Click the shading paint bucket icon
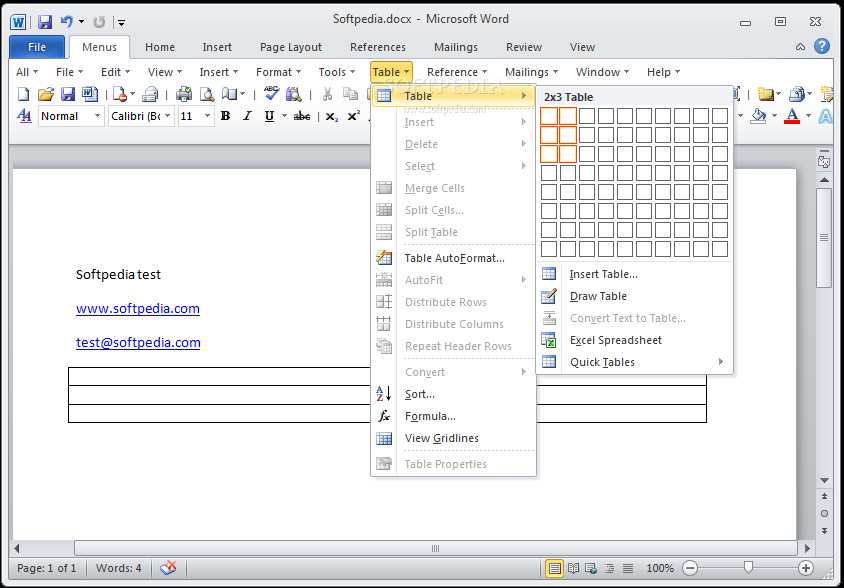This screenshot has height=588, width=844. 758,116
